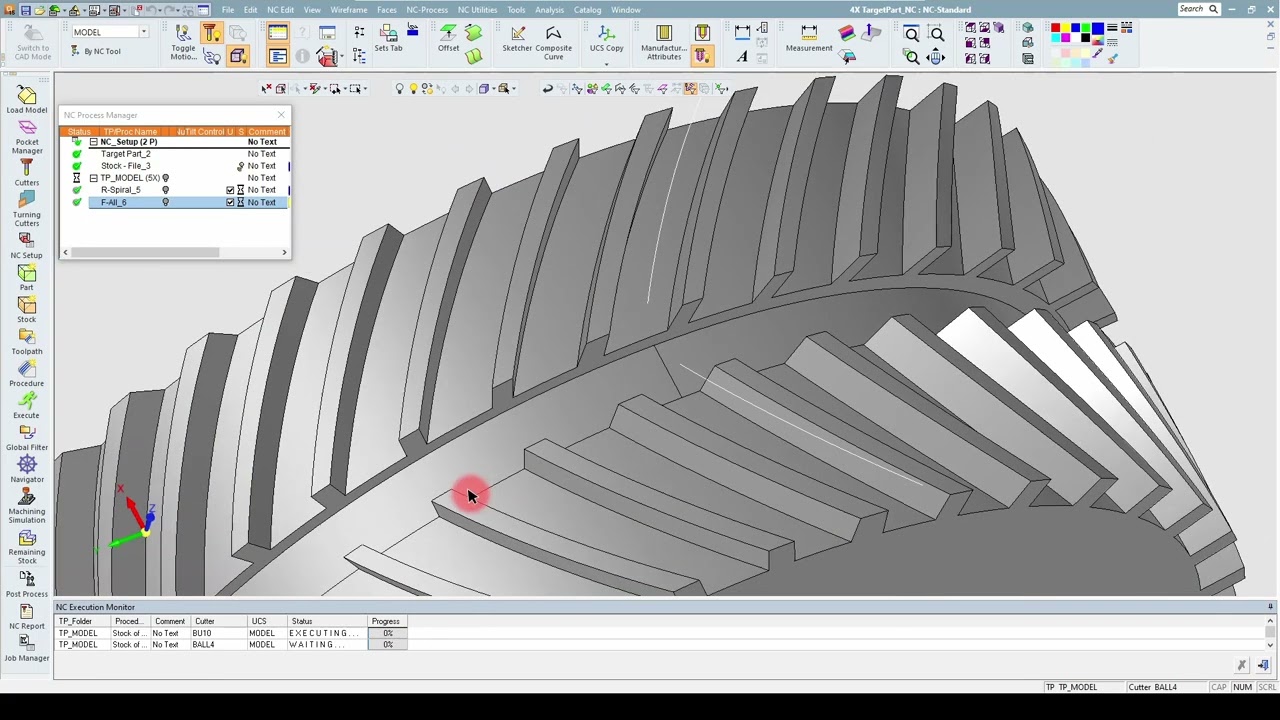Image resolution: width=1280 pixels, height=720 pixels.
Task: Start Machining Simulation
Action: (x=27, y=507)
